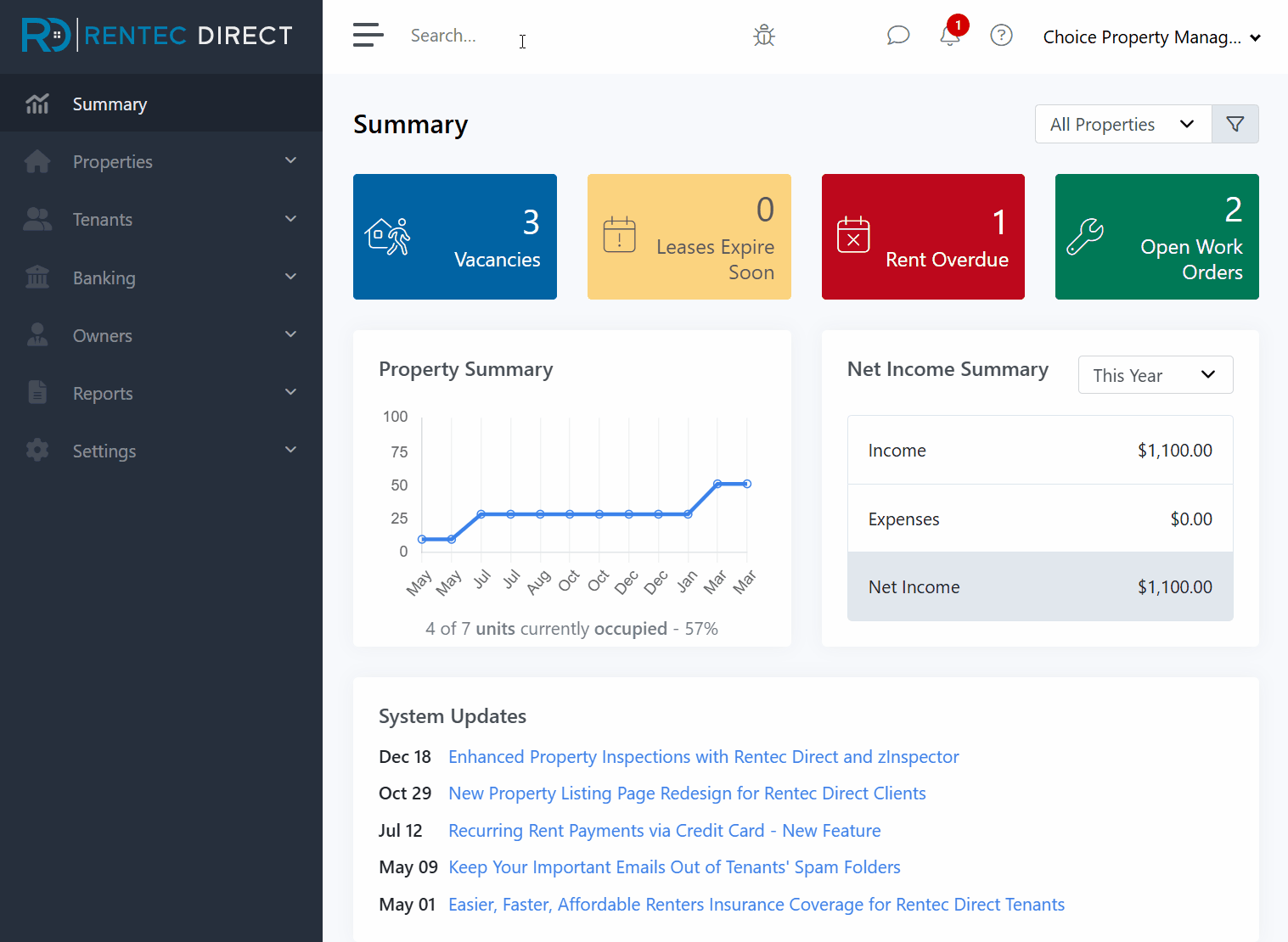Open the Vacancies tile
This screenshot has height=942, width=1288.
[x=454, y=237]
